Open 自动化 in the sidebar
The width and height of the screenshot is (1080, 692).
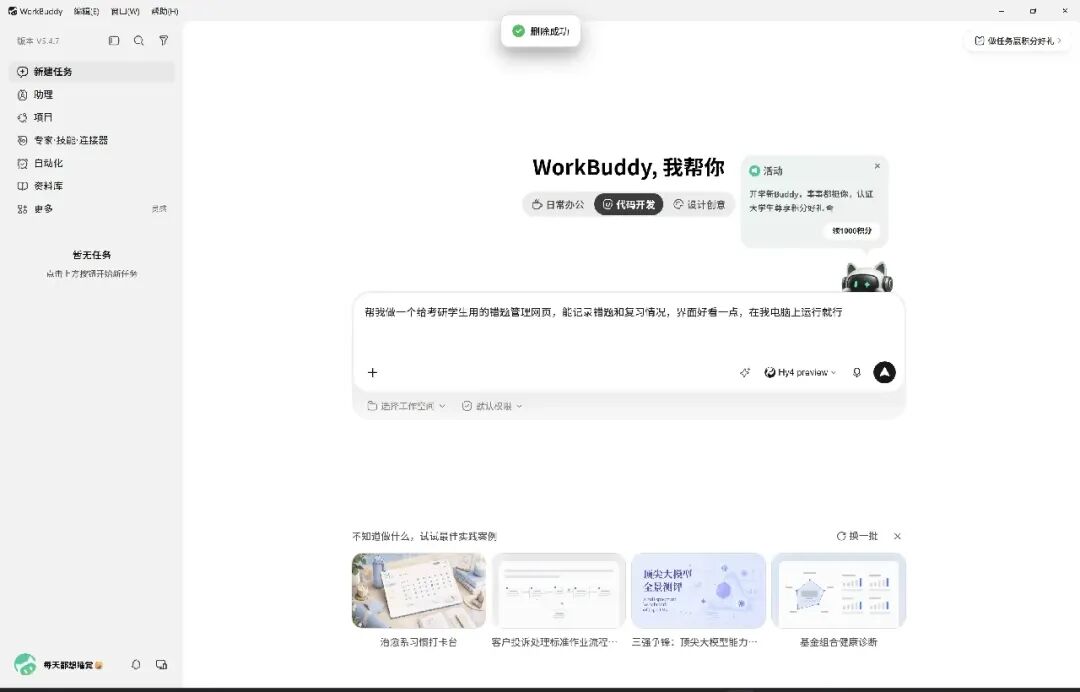tap(92, 163)
